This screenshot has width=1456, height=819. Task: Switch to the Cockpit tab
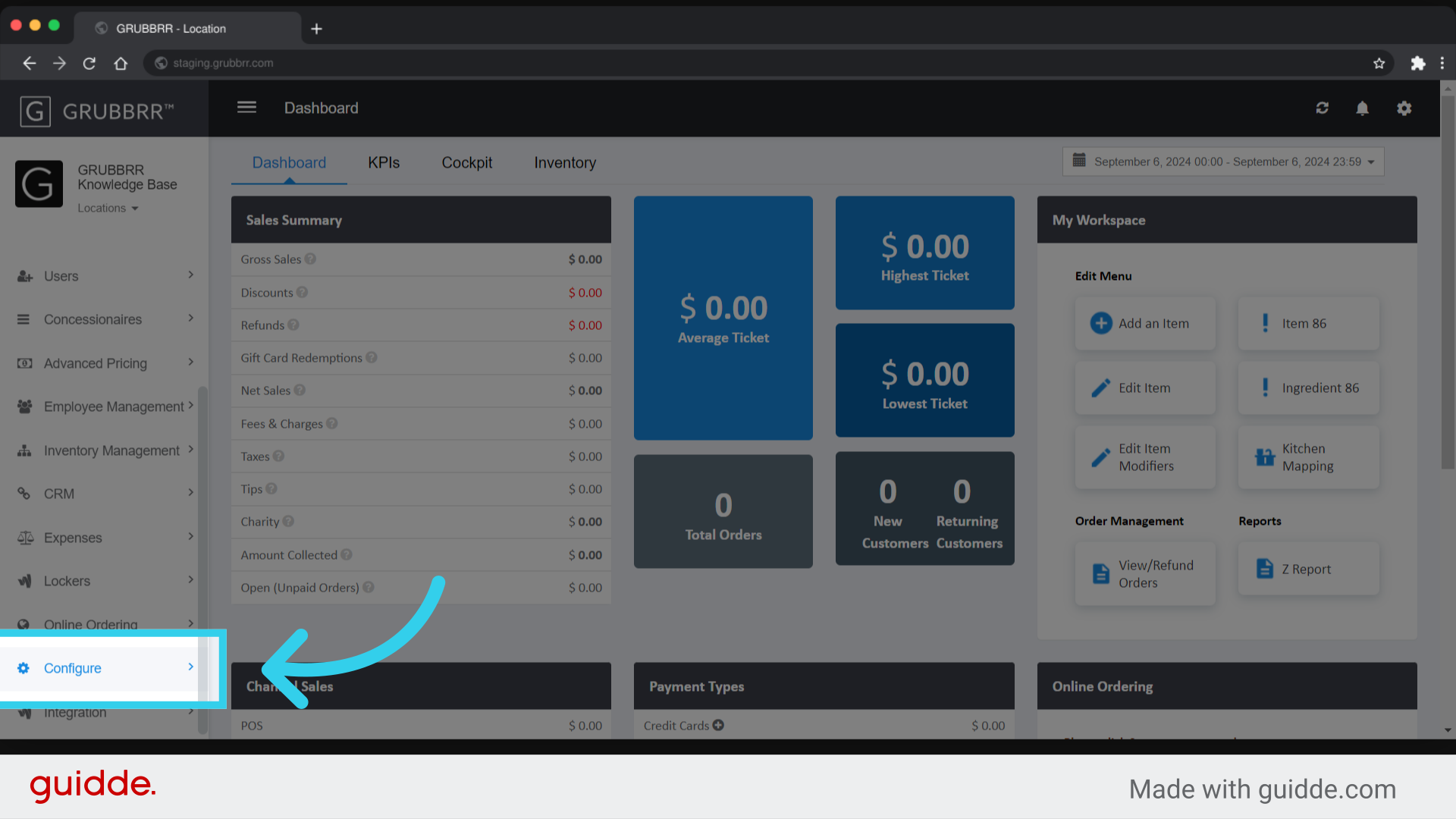[467, 162]
